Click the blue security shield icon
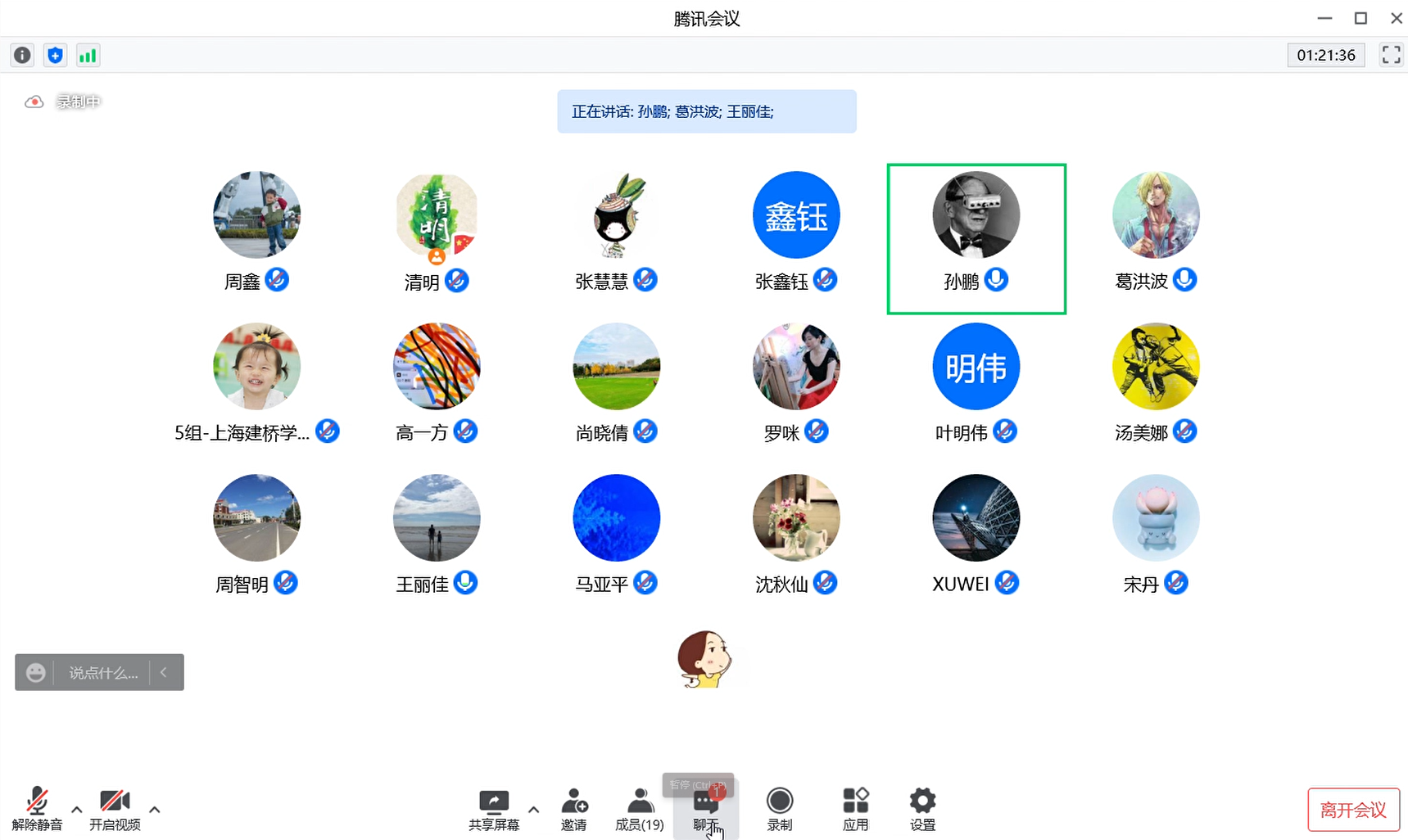This screenshot has width=1408, height=840. pos(55,55)
